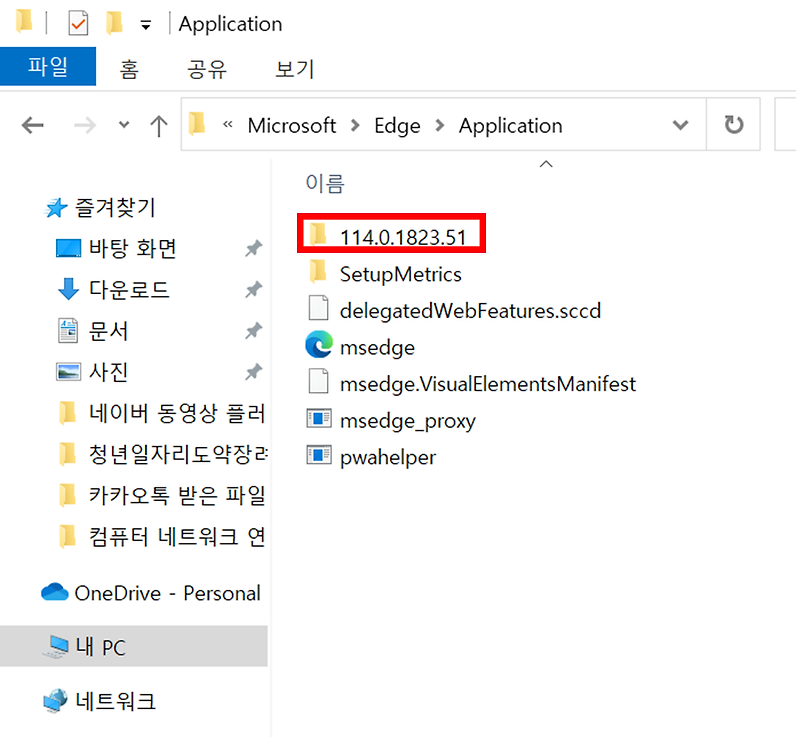
Task: Unpin 다운로드 using its pin icon
Action: (x=253, y=290)
